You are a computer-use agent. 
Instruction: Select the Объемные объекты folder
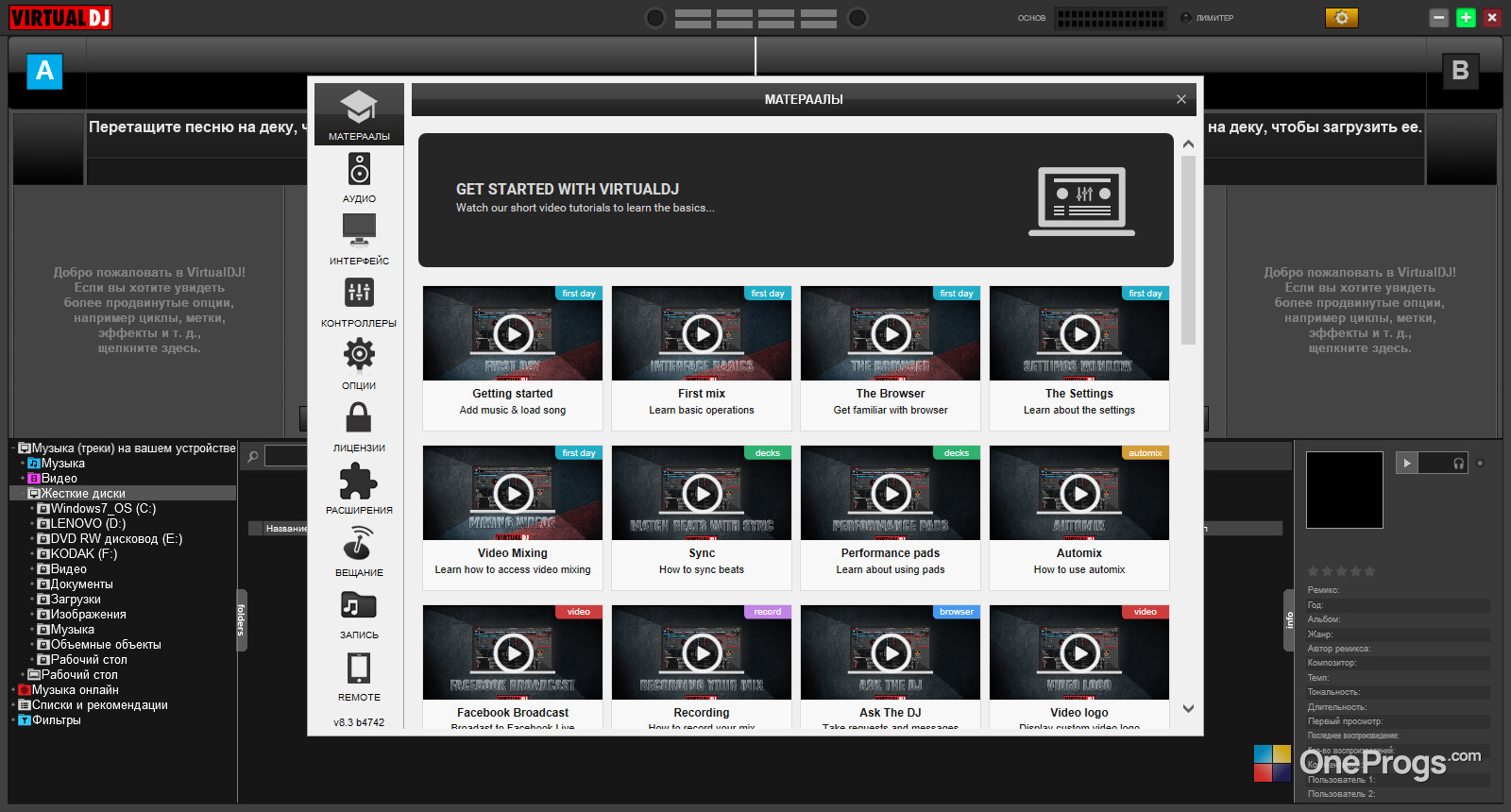(106, 645)
